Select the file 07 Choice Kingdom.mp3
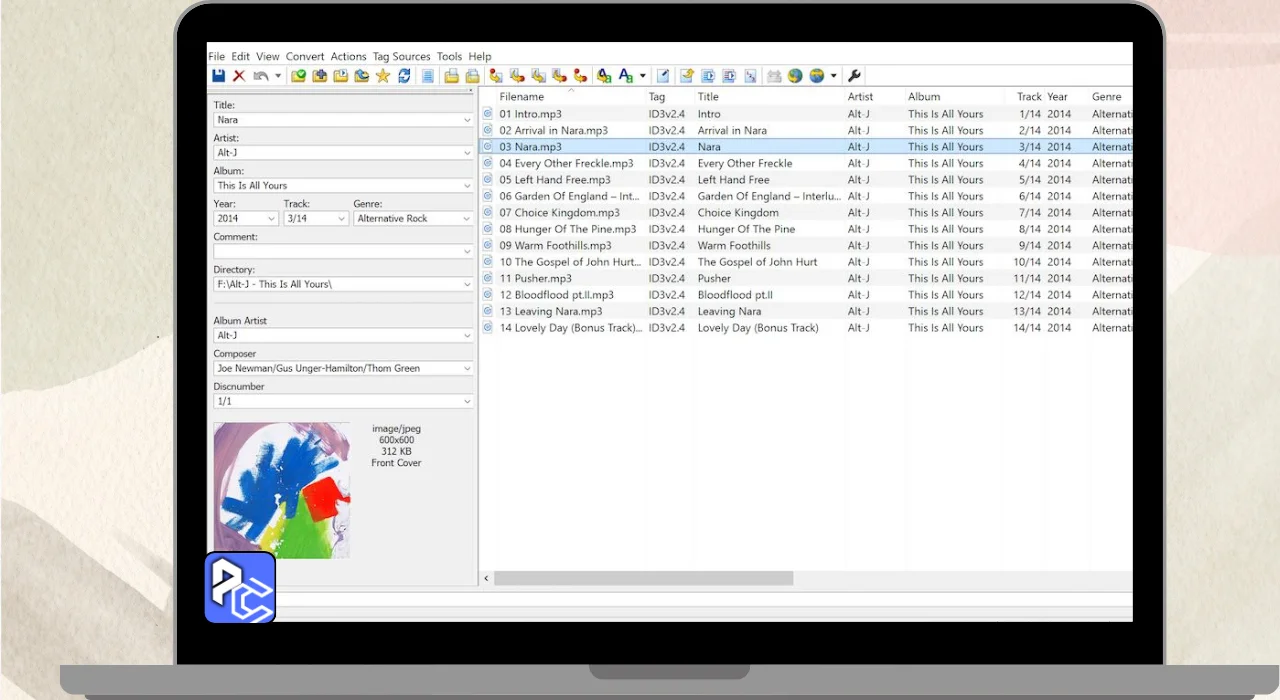The image size is (1280, 700). click(559, 213)
